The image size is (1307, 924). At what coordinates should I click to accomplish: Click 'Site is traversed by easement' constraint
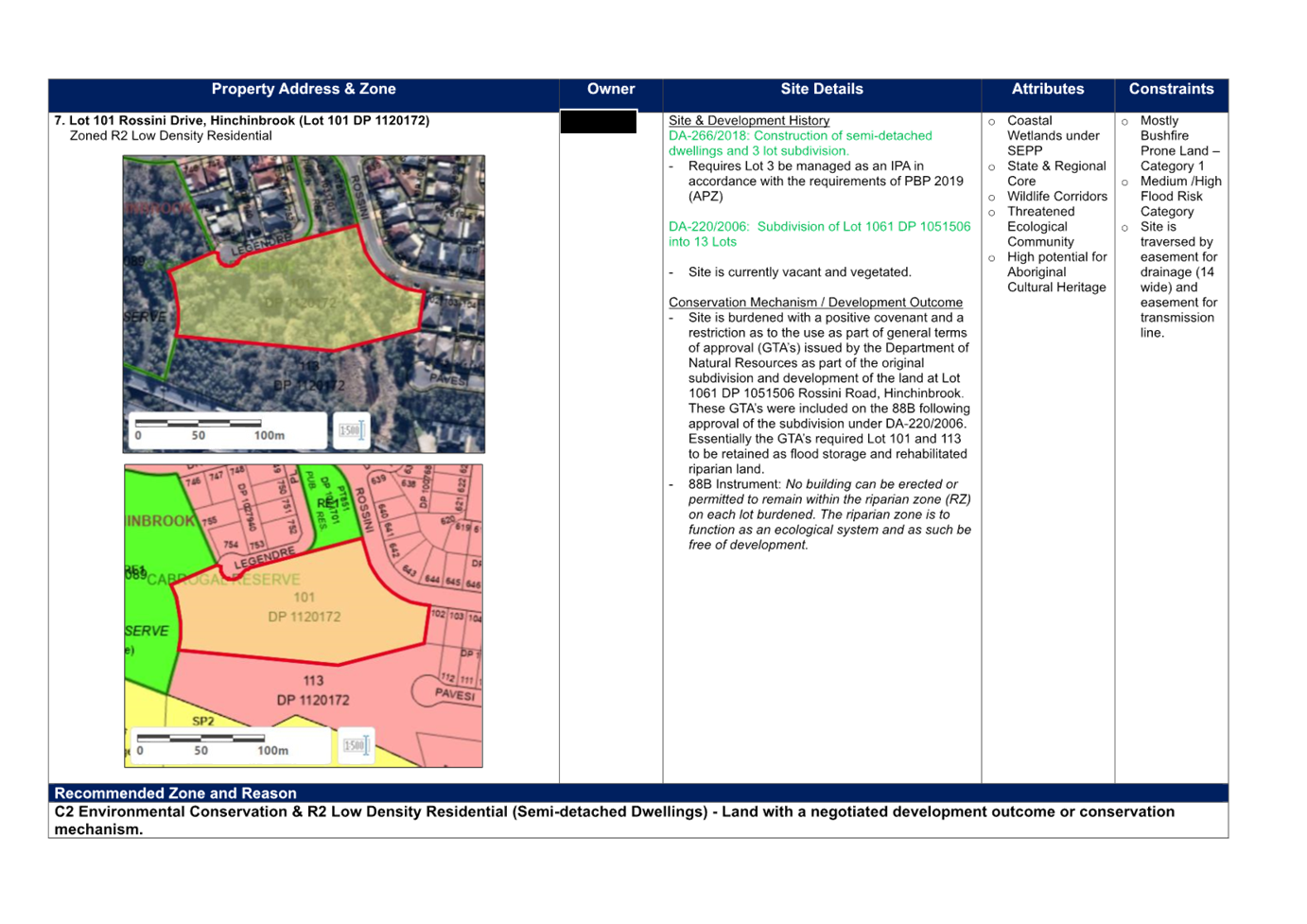1178,279
